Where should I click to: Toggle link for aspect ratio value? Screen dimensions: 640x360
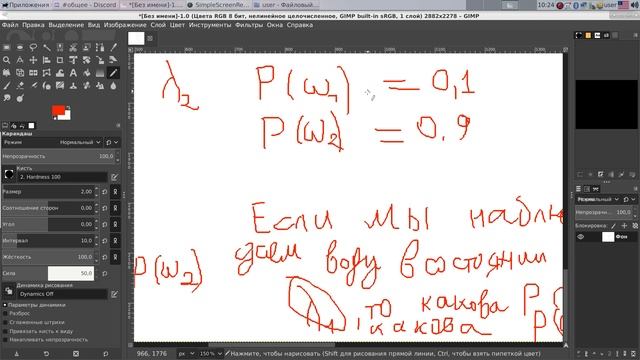click(x=115, y=208)
